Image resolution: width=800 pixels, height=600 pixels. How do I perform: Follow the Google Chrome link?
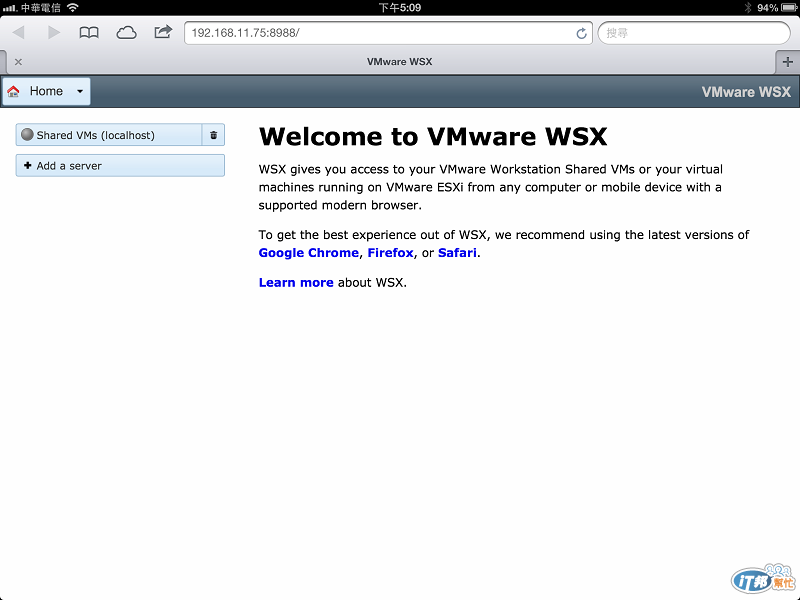point(309,253)
